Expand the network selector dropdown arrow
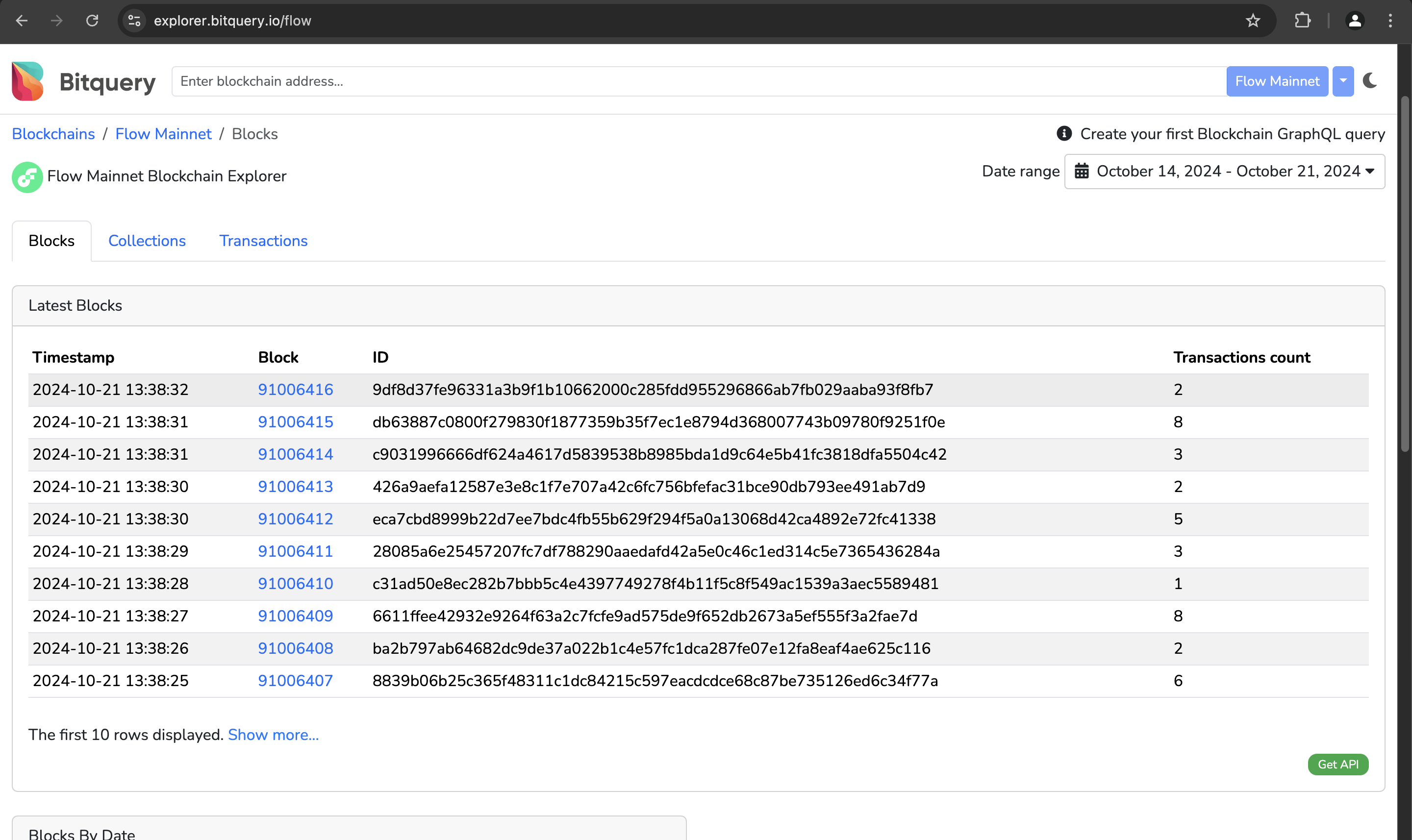Screen dimensions: 1412x840 click(1342, 81)
